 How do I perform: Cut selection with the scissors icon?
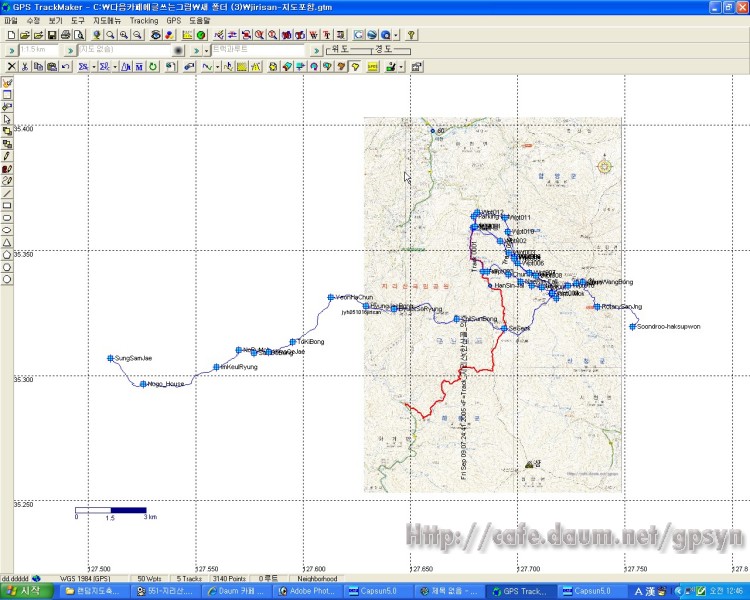(x=25, y=67)
